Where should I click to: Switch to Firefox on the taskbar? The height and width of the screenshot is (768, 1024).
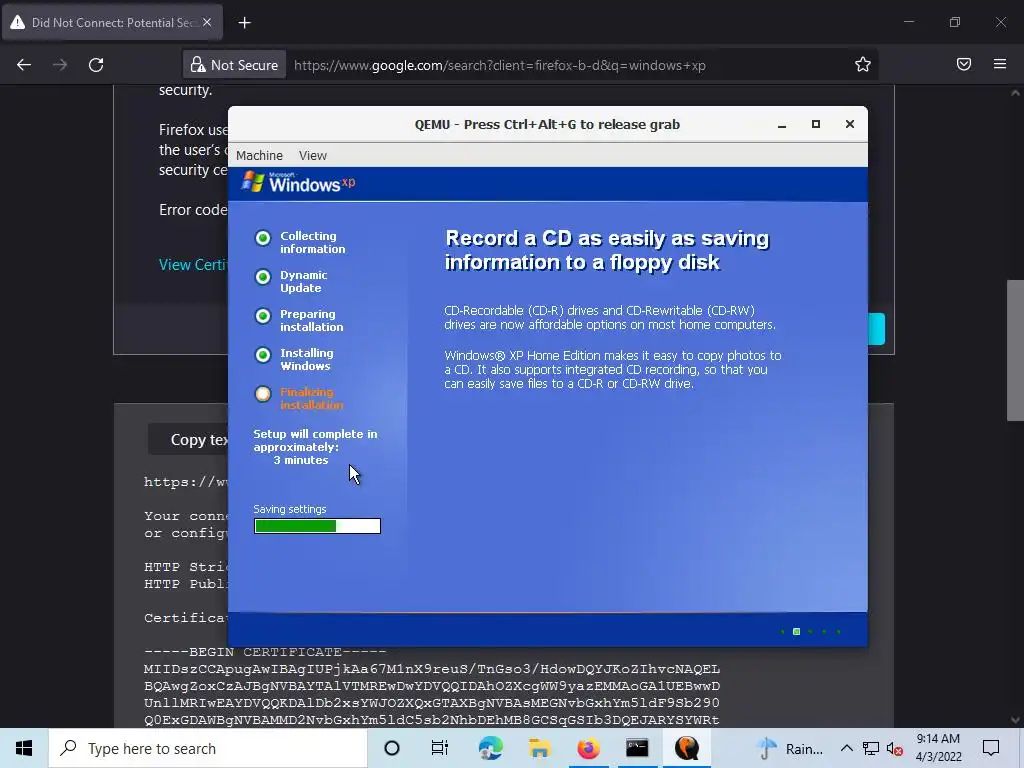click(588, 748)
